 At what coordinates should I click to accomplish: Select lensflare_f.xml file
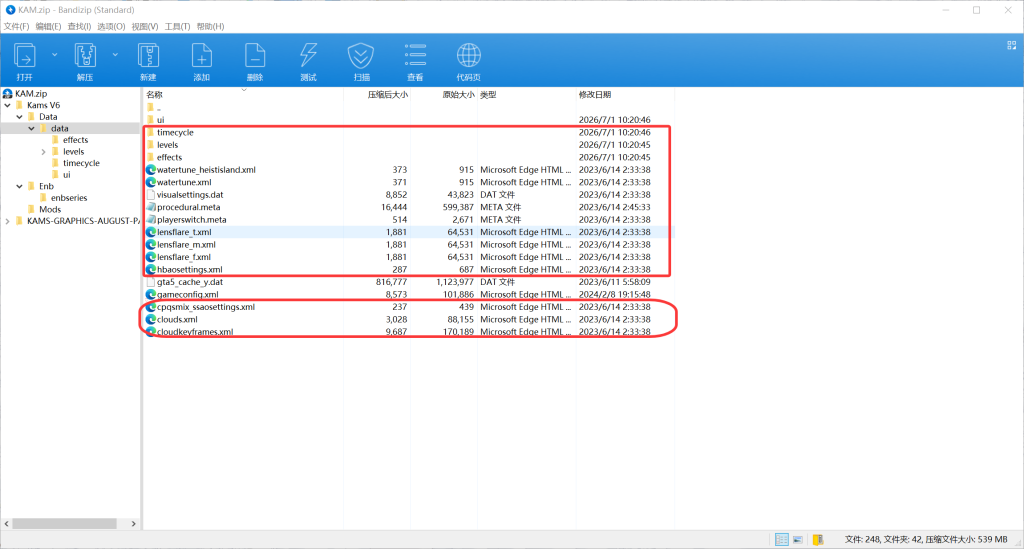(409, 257)
